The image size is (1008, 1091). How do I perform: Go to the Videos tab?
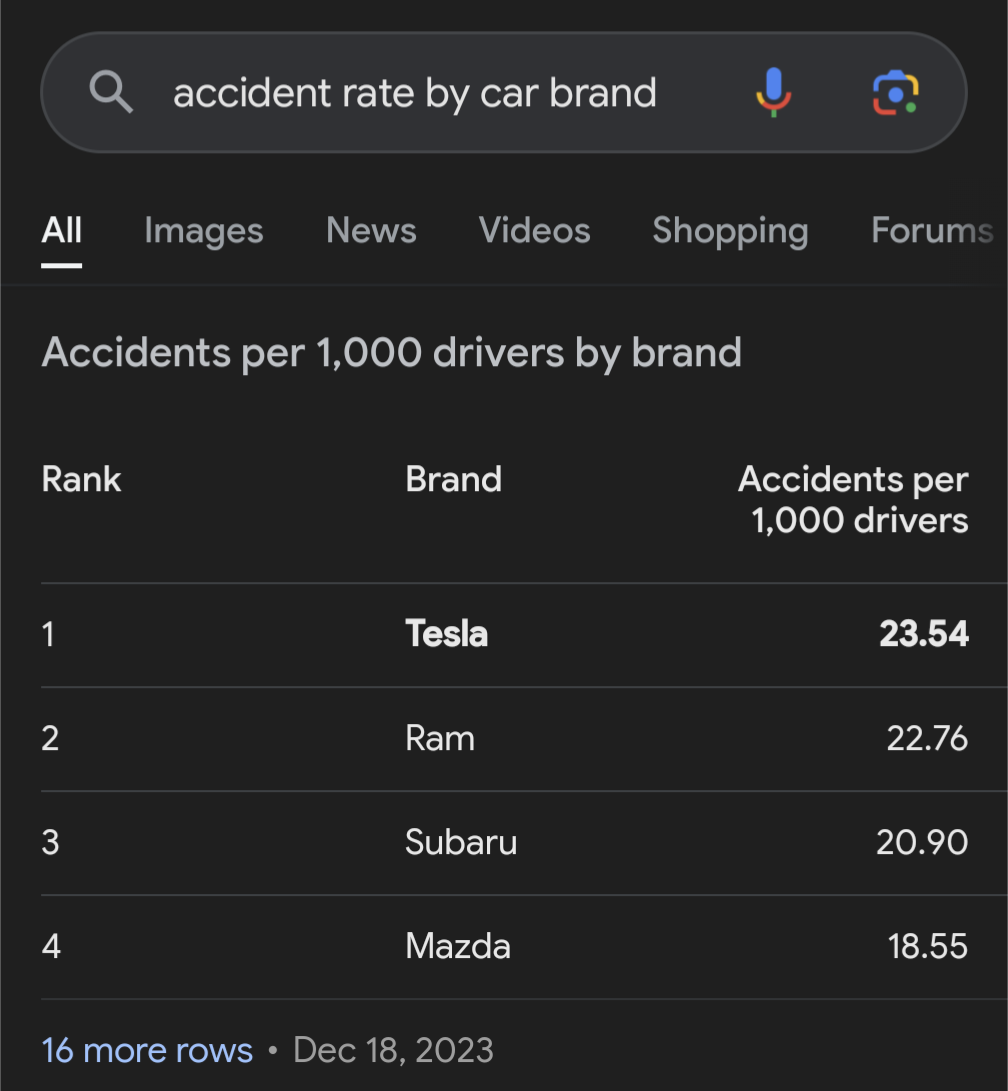pos(535,231)
